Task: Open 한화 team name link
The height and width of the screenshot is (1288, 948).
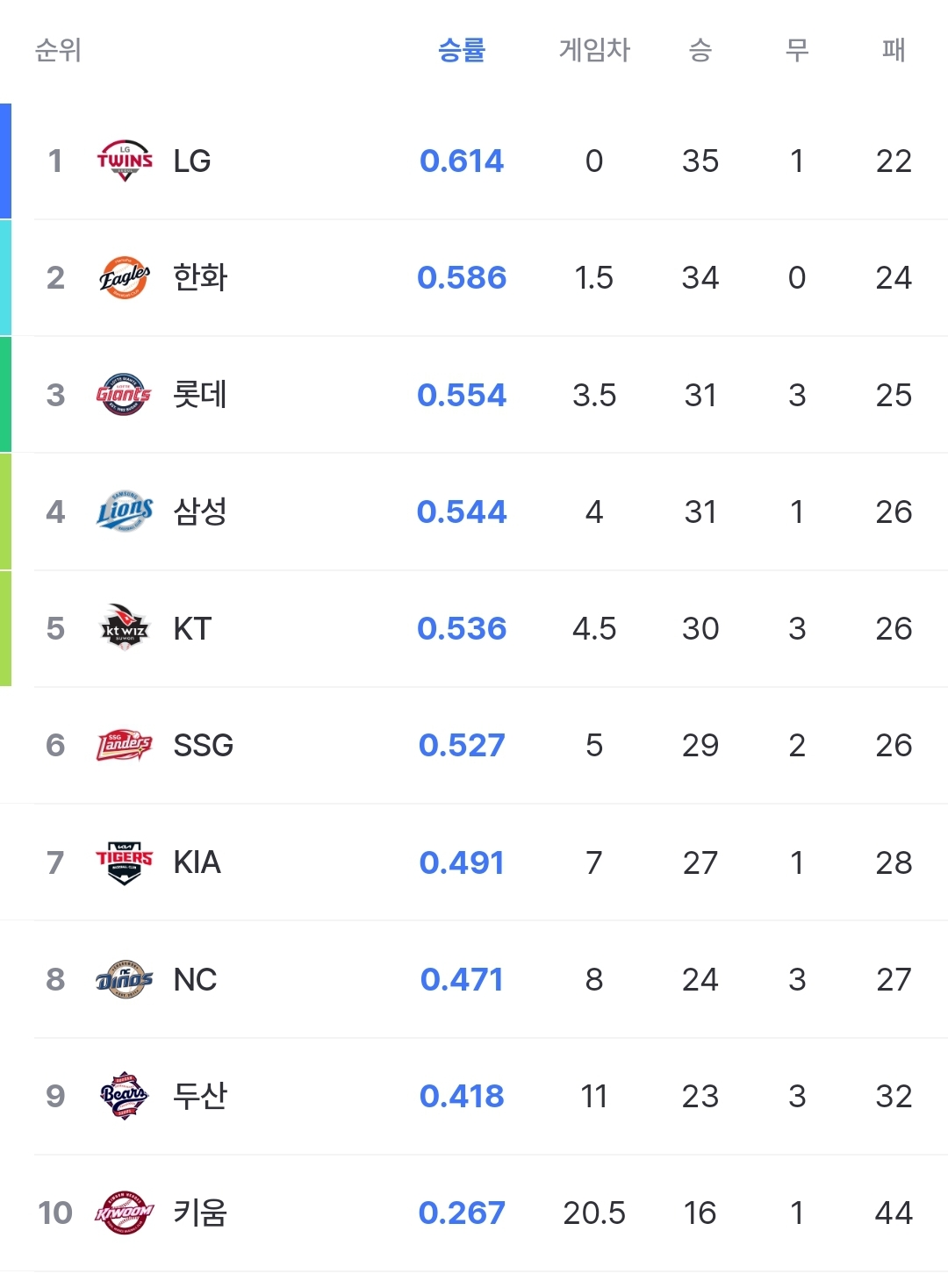Action: click(200, 277)
